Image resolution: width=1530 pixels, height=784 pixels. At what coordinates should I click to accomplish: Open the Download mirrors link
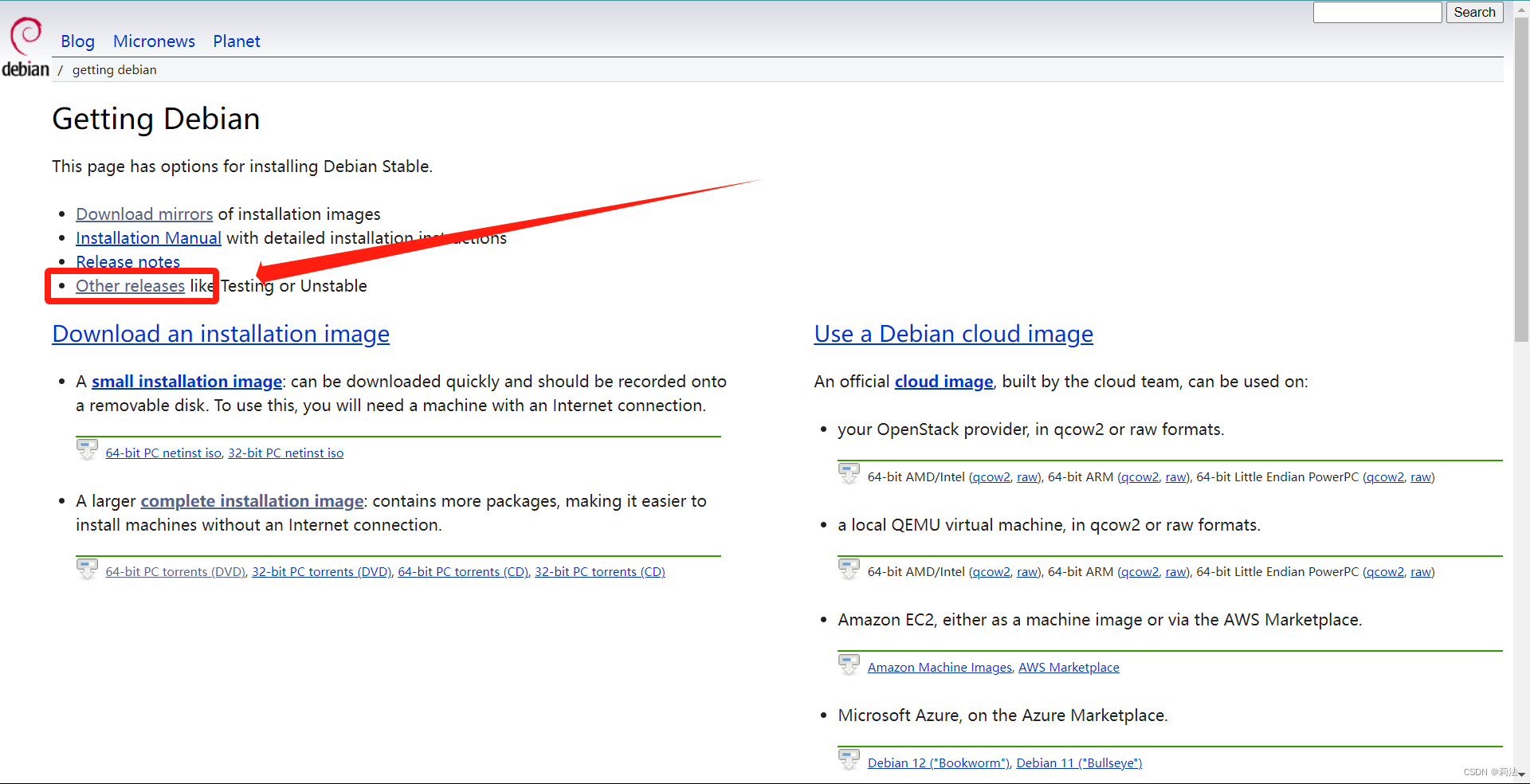pos(144,214)
